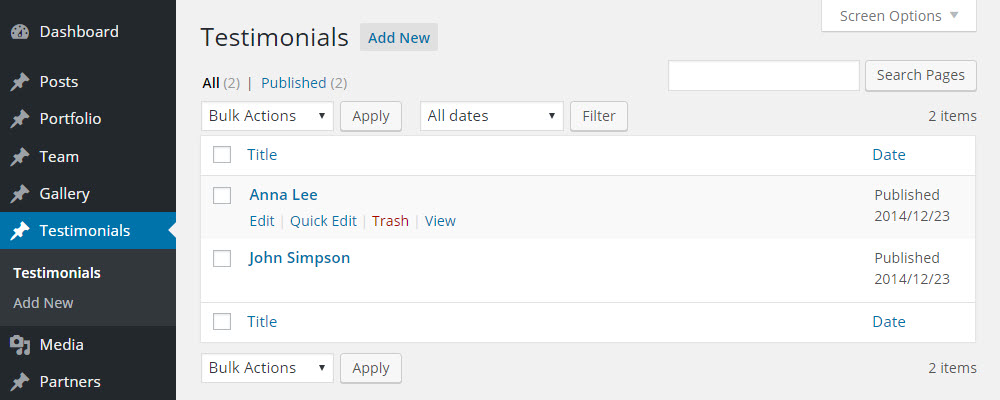Click the Media library icon
Screen dimensions: 1000x400
(20, 345)
